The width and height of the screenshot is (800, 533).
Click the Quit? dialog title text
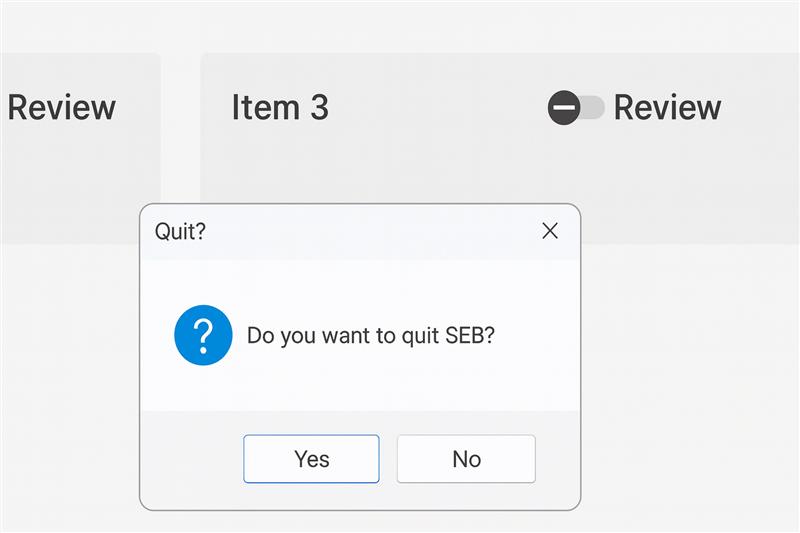[x=180, y=232]
